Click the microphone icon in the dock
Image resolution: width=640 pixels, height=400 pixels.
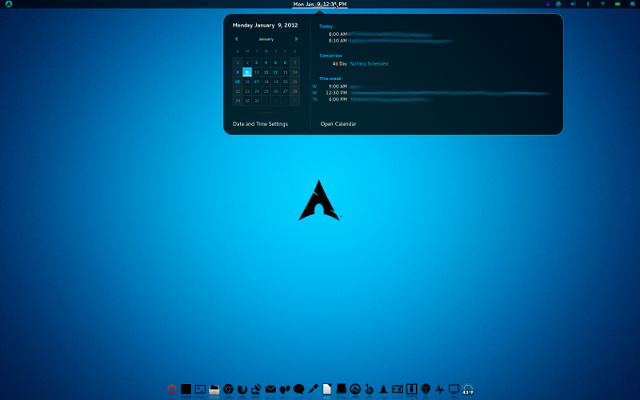tap(313, 389)
